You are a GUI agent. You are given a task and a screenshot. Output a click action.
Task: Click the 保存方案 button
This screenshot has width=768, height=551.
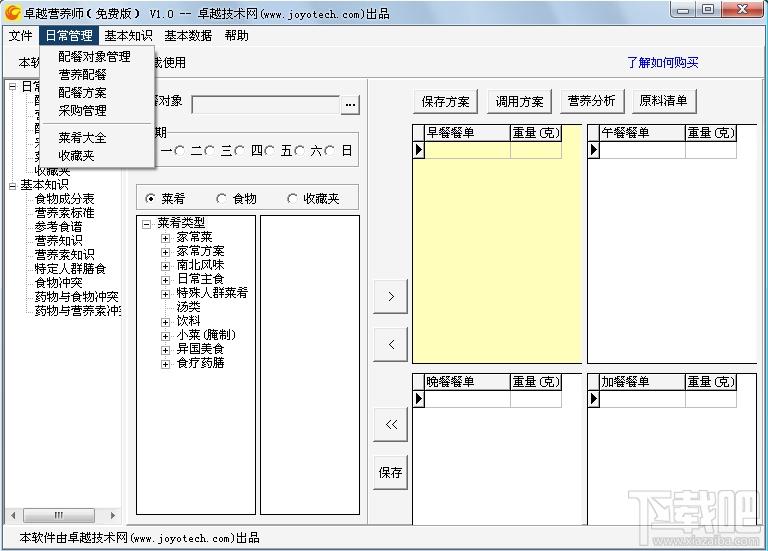[445, 101]
